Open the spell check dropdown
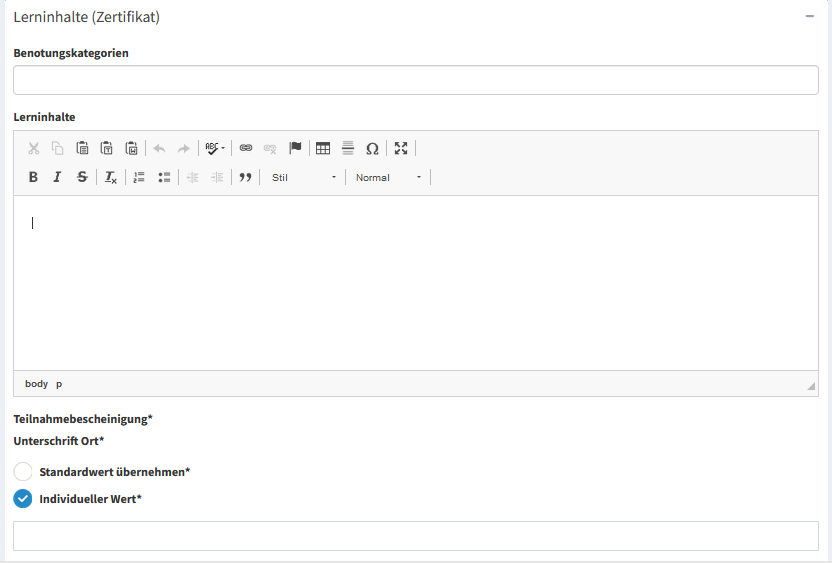 click(x=215, y=148)
